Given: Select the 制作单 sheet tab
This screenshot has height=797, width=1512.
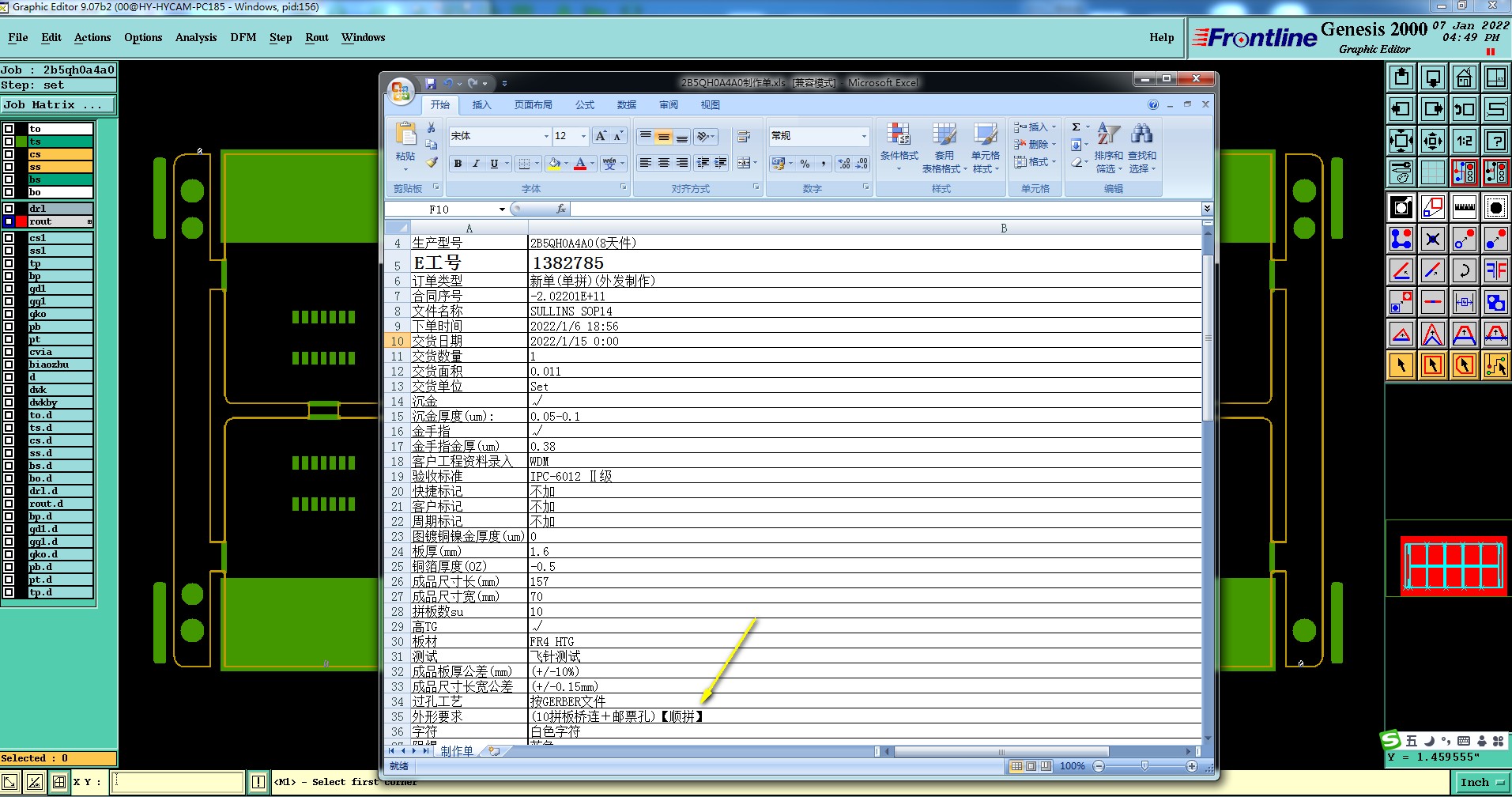Looking at the screenshot, I should coord(457,751).
